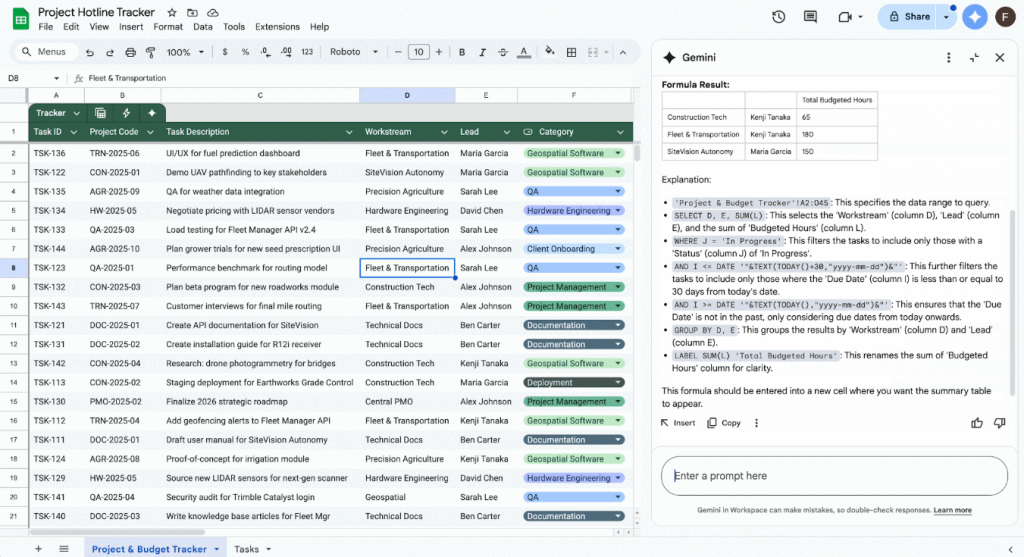Open the Workstream column filter dropdown

[446, 132]
